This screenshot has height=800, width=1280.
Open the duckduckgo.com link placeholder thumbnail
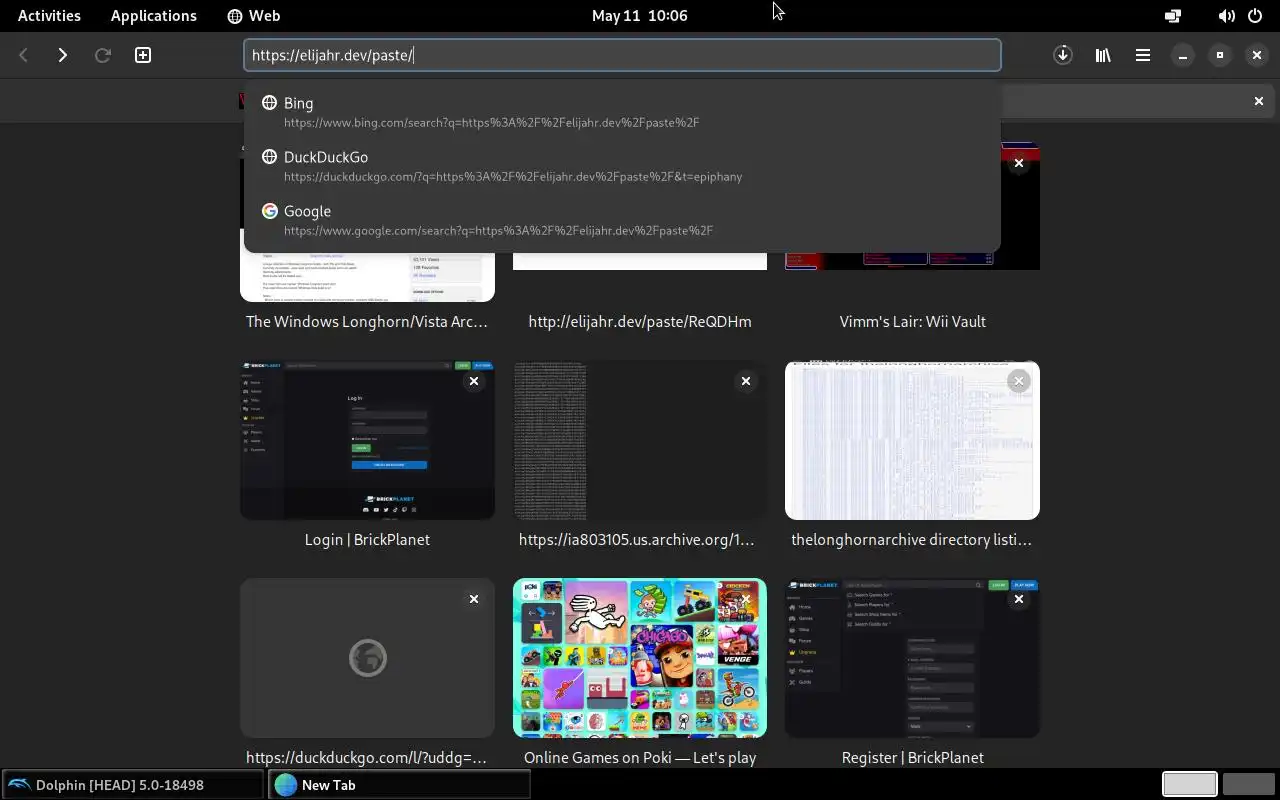tap(367, 658)
